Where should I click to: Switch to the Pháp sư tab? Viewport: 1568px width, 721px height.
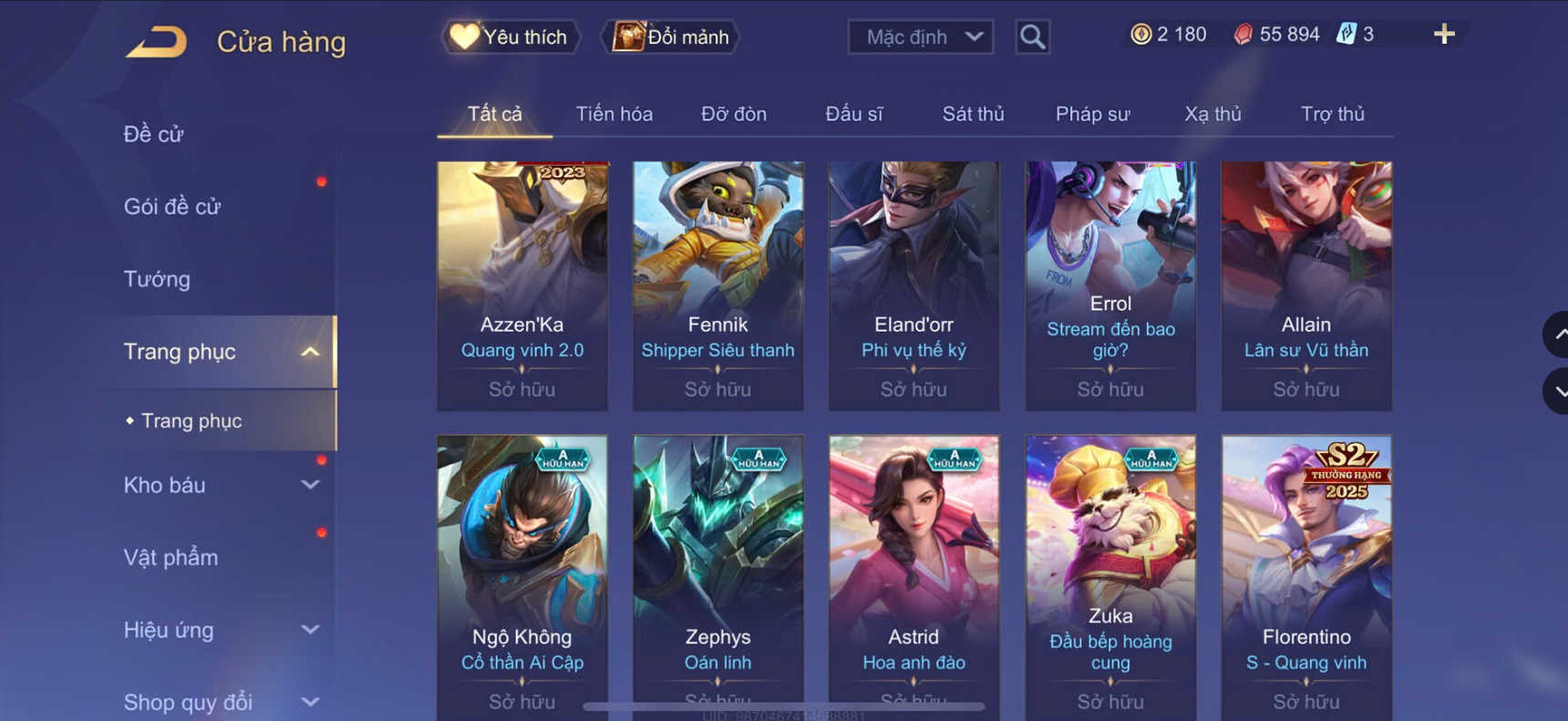point(1092,114)
